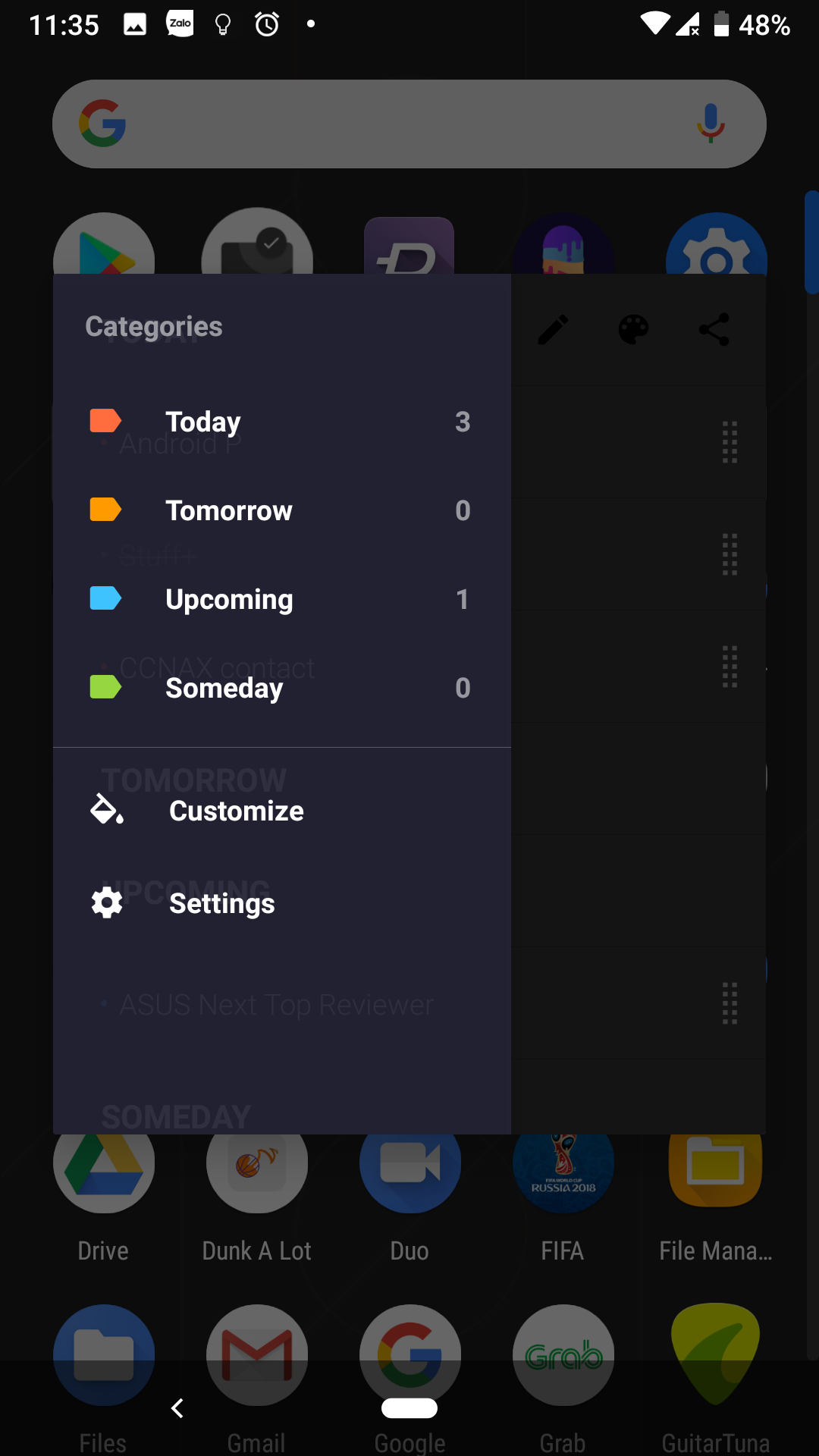Tap the home navigation pill
This screenshot has height=1456, width=819.
tap(409, 1408)
